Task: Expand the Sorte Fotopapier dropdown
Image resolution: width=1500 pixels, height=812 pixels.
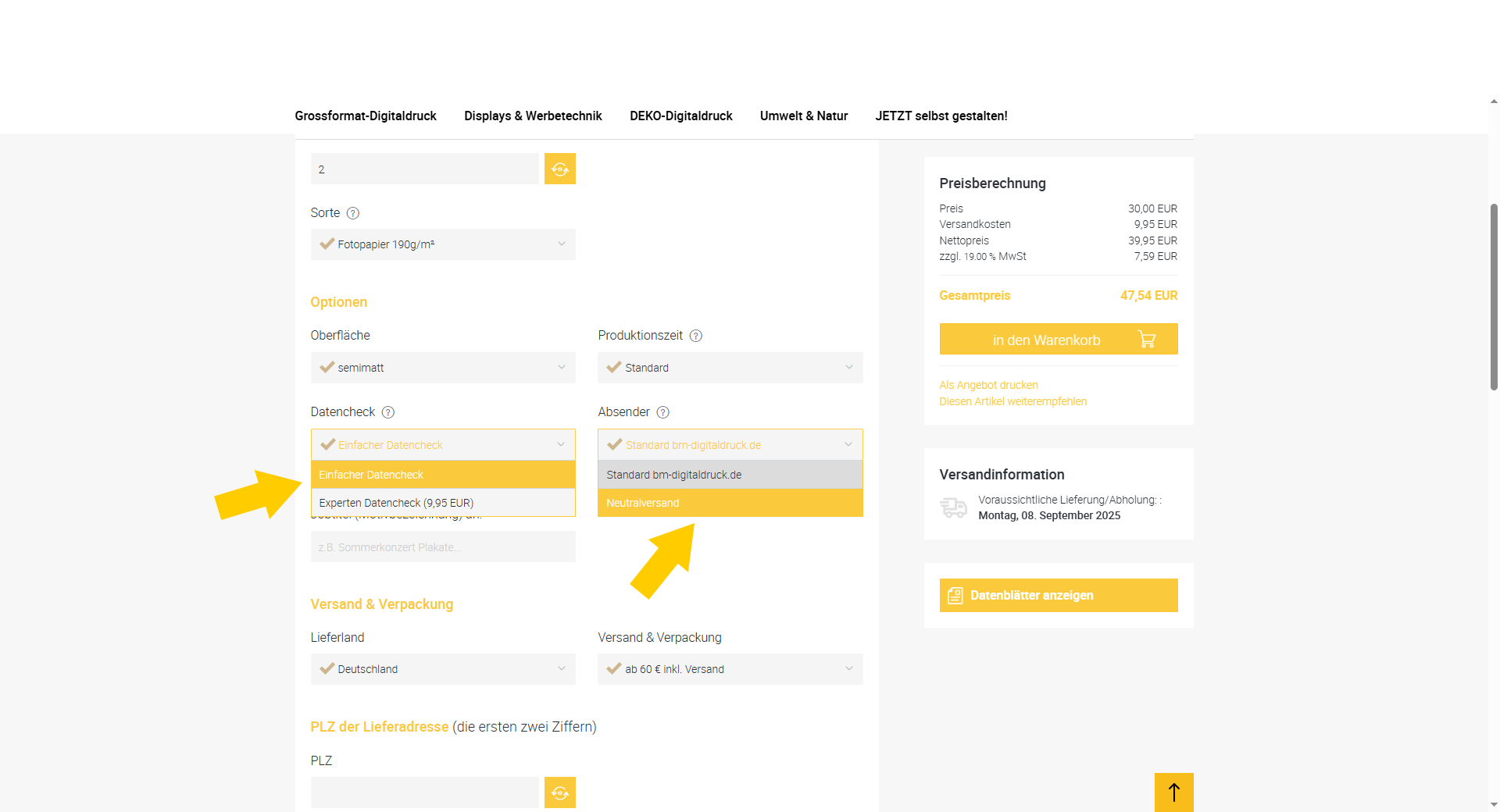Action: (442, 244)
